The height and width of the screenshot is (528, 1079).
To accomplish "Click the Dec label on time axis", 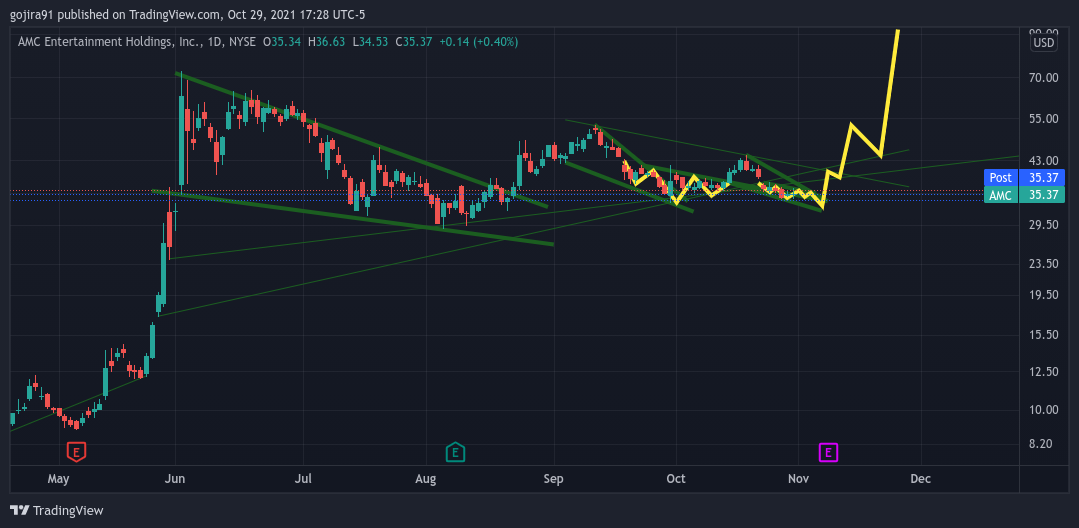I will click(921, 478).
